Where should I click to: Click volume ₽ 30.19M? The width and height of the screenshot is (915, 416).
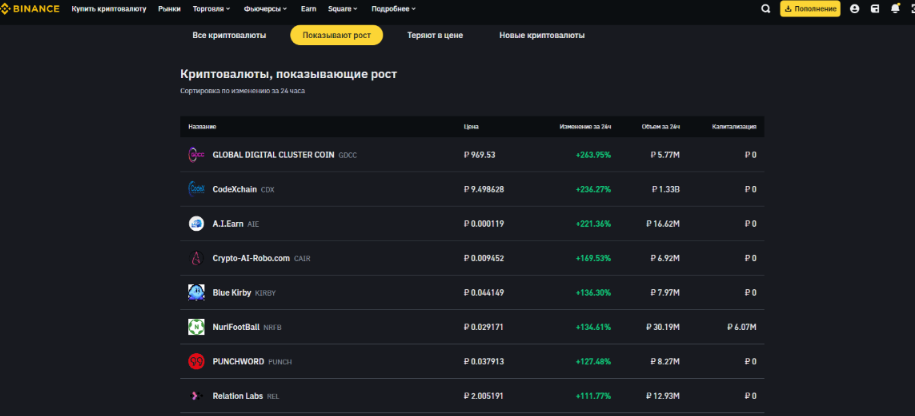click(x=663, y=327)
